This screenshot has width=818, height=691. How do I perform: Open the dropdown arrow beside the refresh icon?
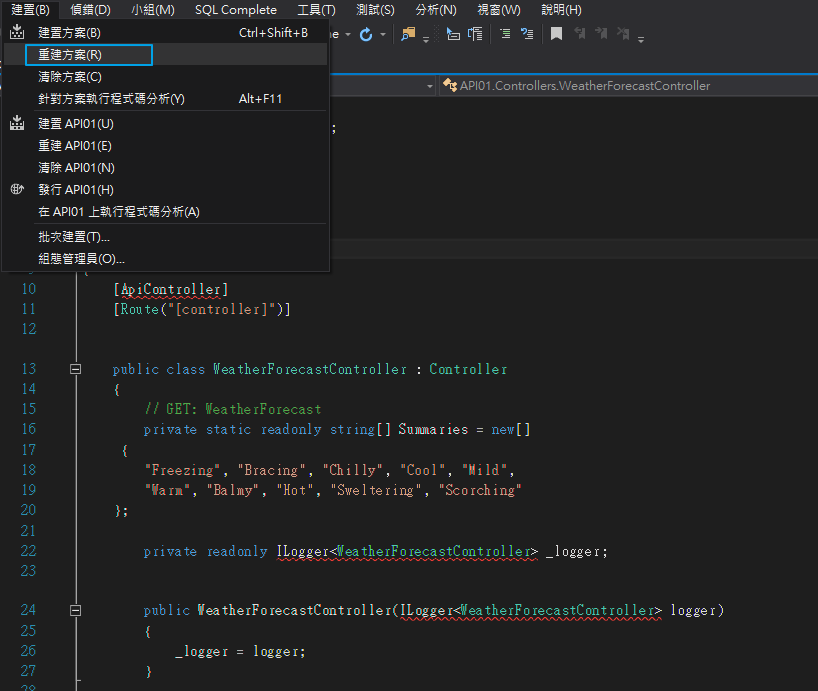(x=383, y=34)
